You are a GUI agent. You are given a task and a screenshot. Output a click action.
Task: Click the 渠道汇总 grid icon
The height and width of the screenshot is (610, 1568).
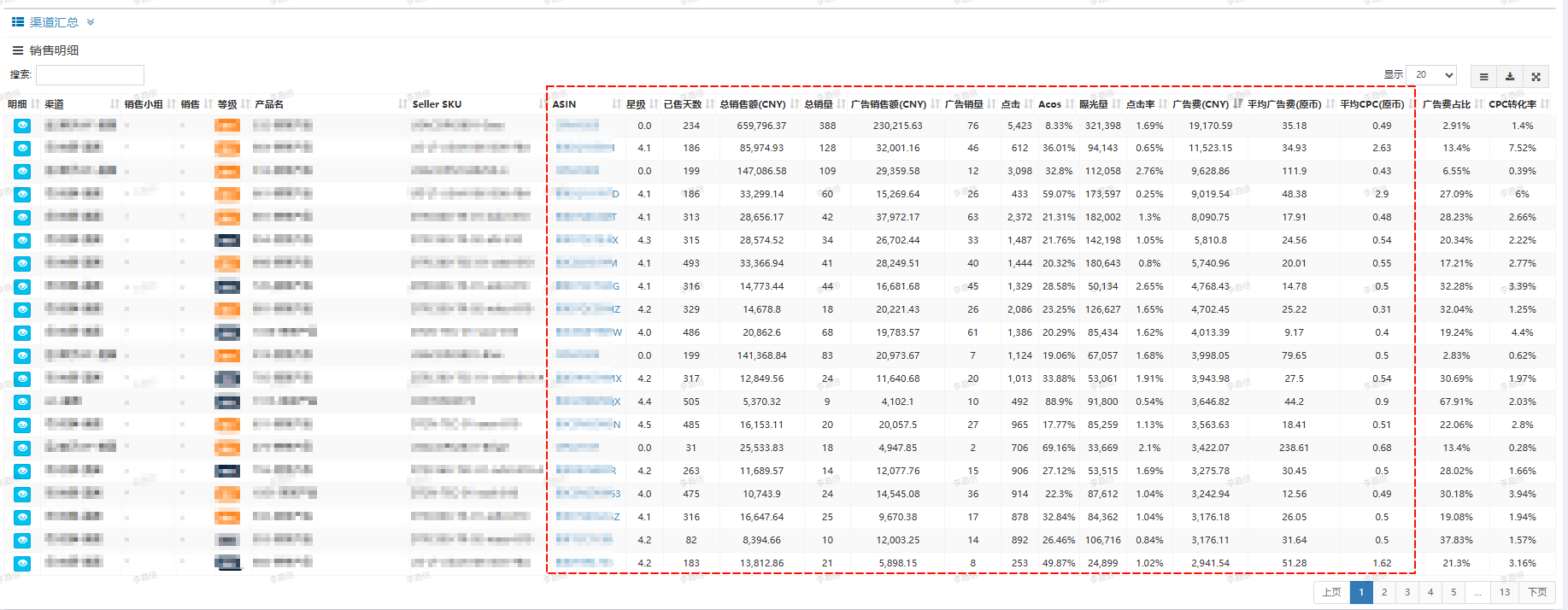point(17,22)
